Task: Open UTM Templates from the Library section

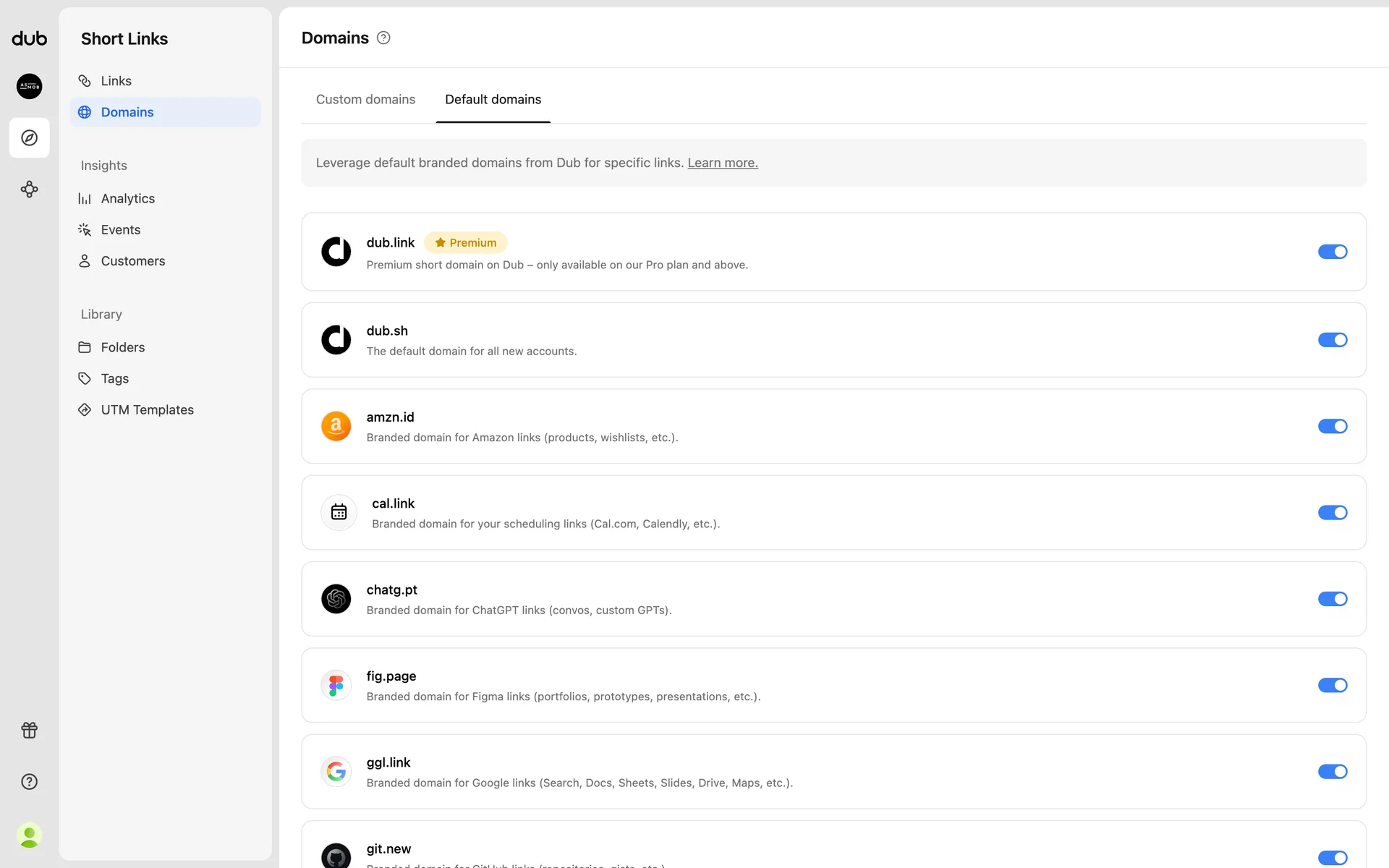Action: (147, 409)
